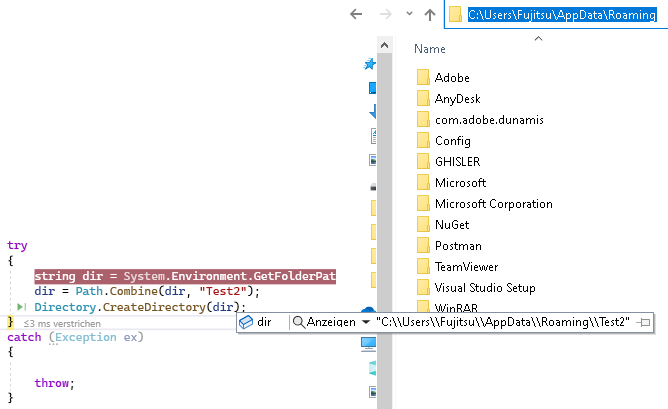Click the throw statement
This screenshot has width=668, height=409.
click(55, 383)
